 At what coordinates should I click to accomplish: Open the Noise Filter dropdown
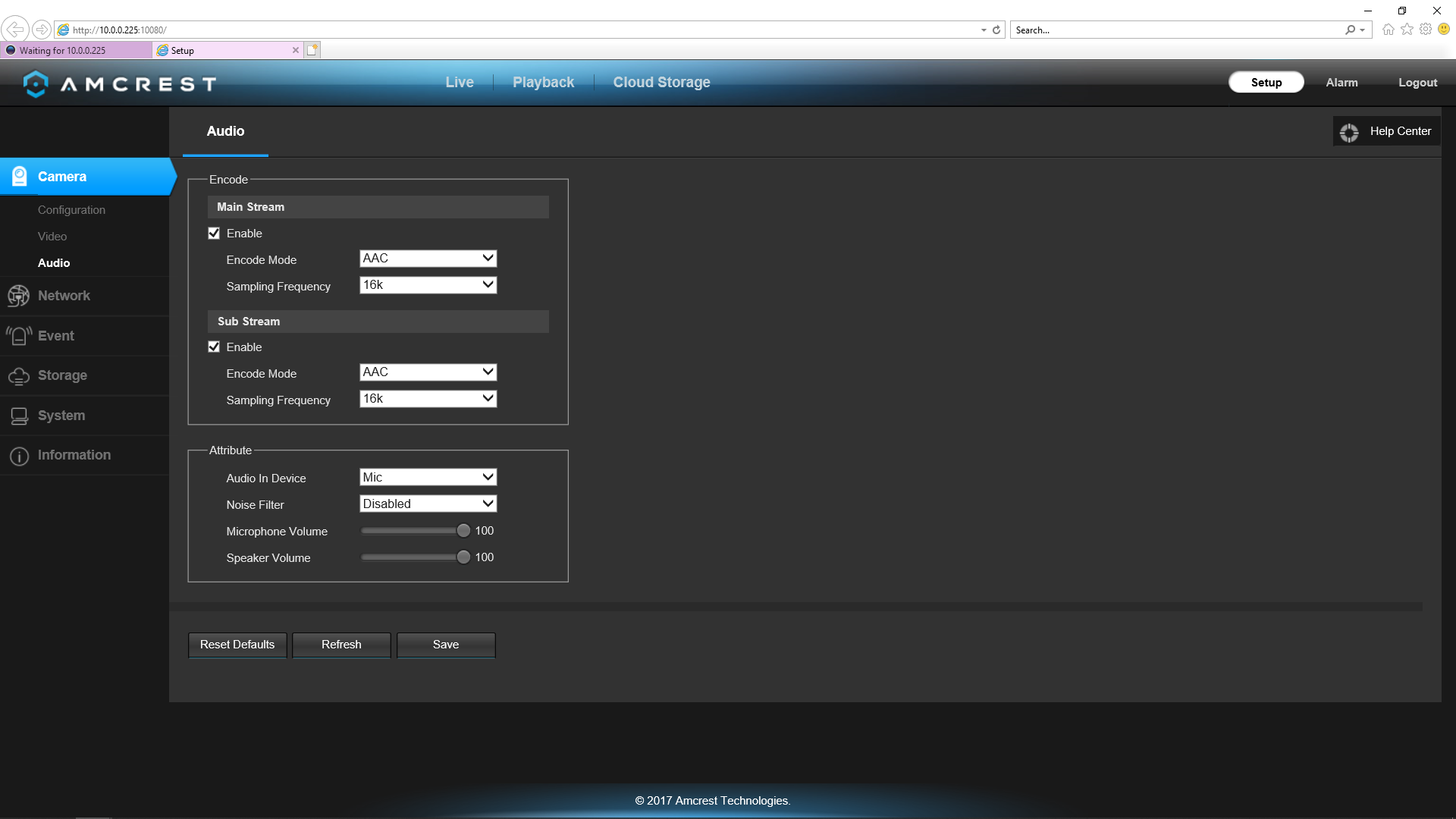(428, 504)
